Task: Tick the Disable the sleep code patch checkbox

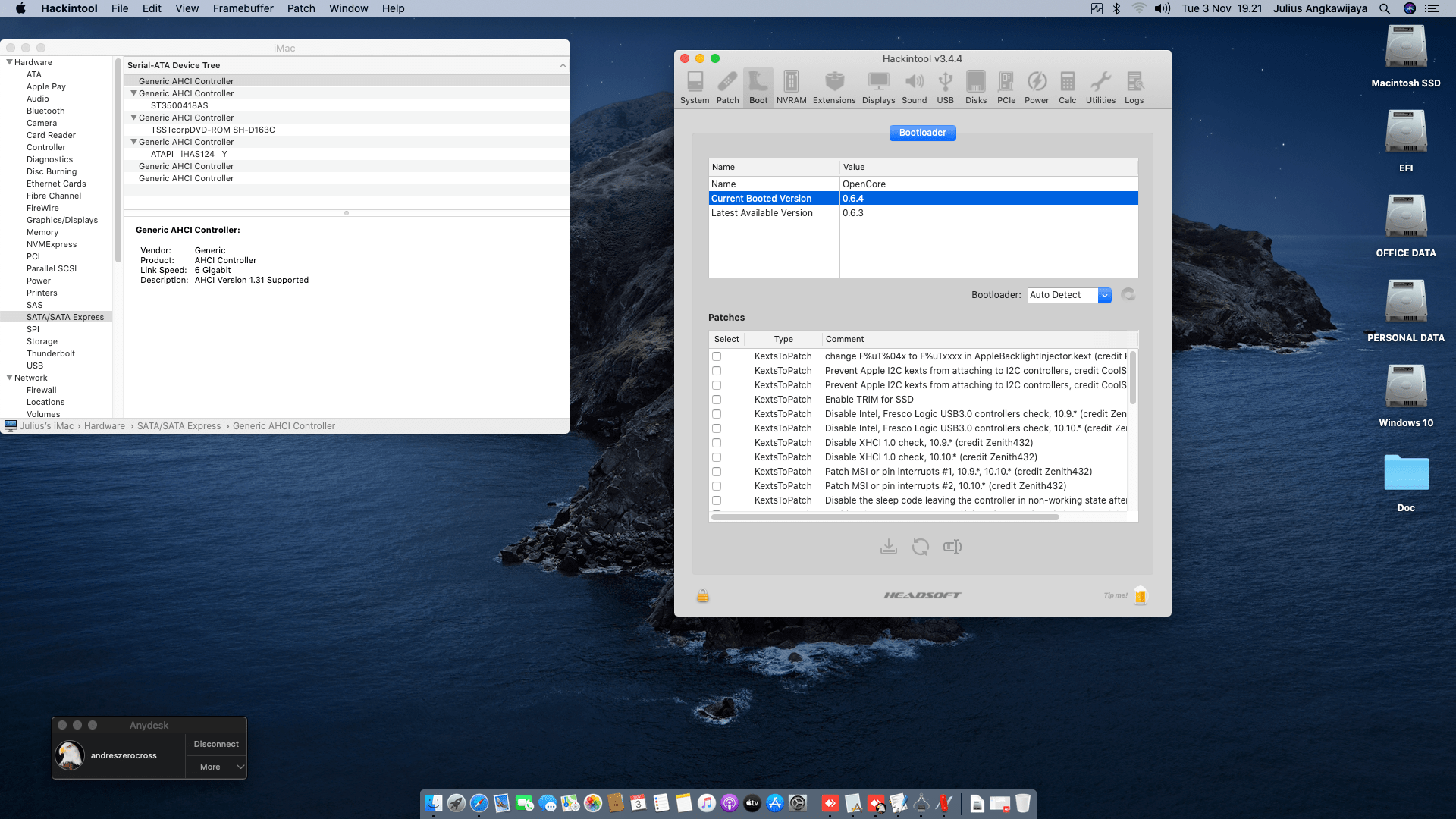Action: click(717, 500)
